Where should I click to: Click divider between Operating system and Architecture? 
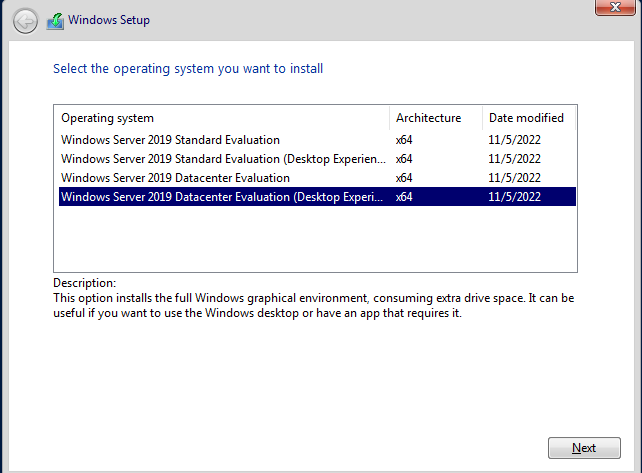click(389, 118)
